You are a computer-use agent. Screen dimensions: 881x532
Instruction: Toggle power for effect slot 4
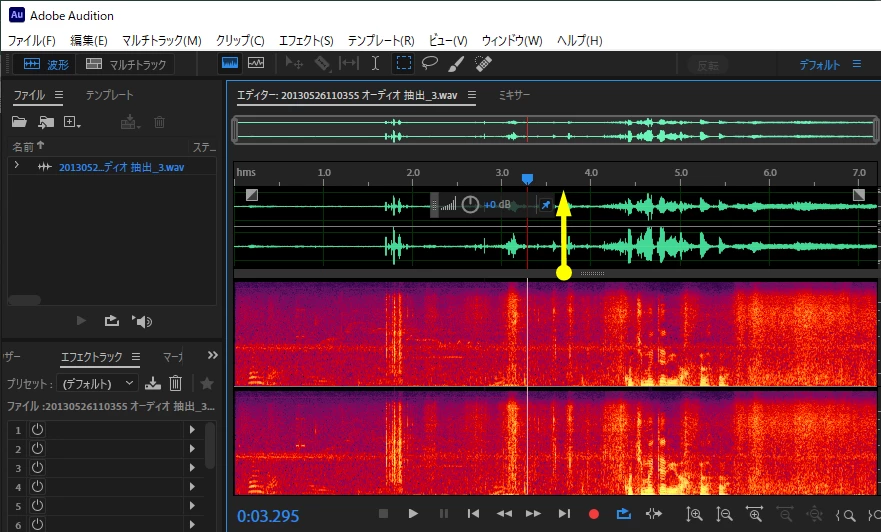click(38, 487)
